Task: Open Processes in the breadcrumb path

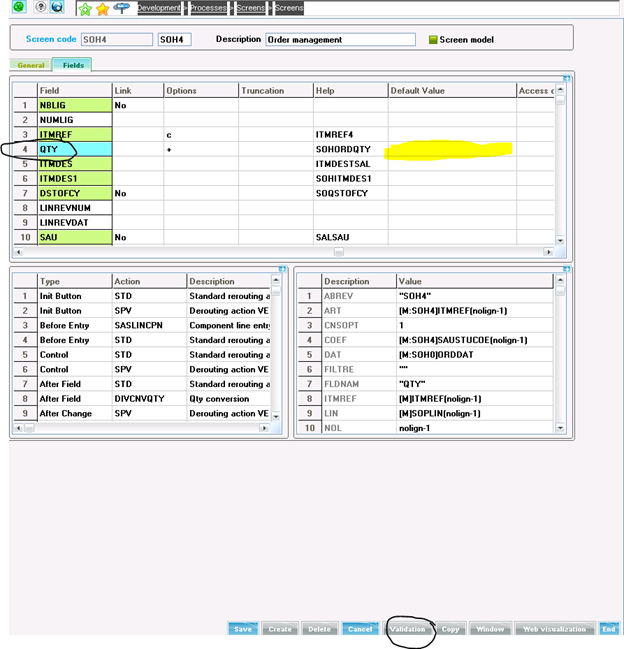Action: (208, 8)
